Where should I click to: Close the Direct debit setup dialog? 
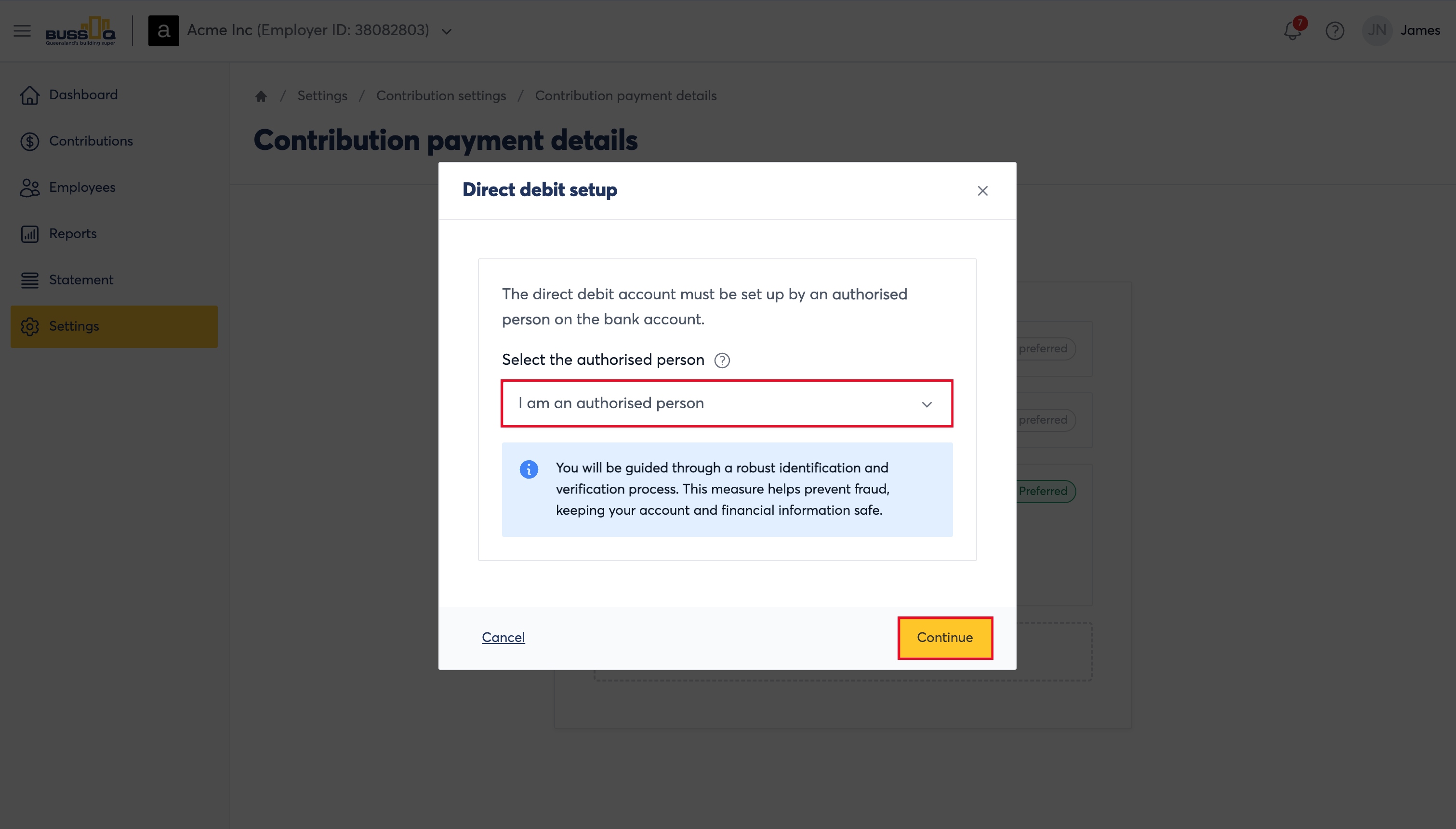982,191
